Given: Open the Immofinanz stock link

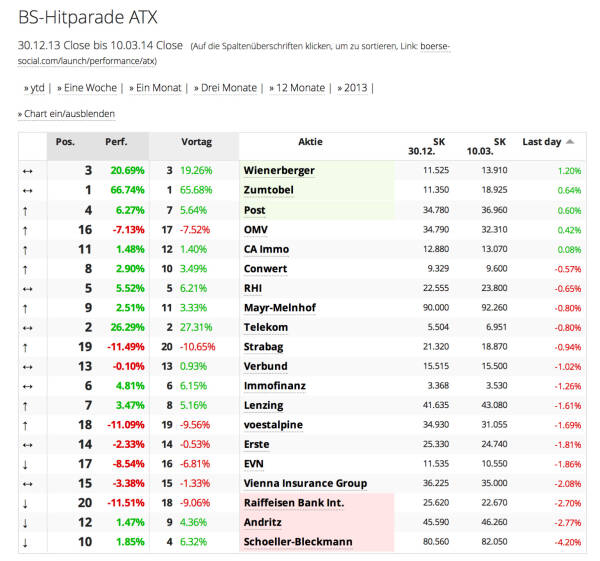Looking at the screenshot, I should click(275, 386).
